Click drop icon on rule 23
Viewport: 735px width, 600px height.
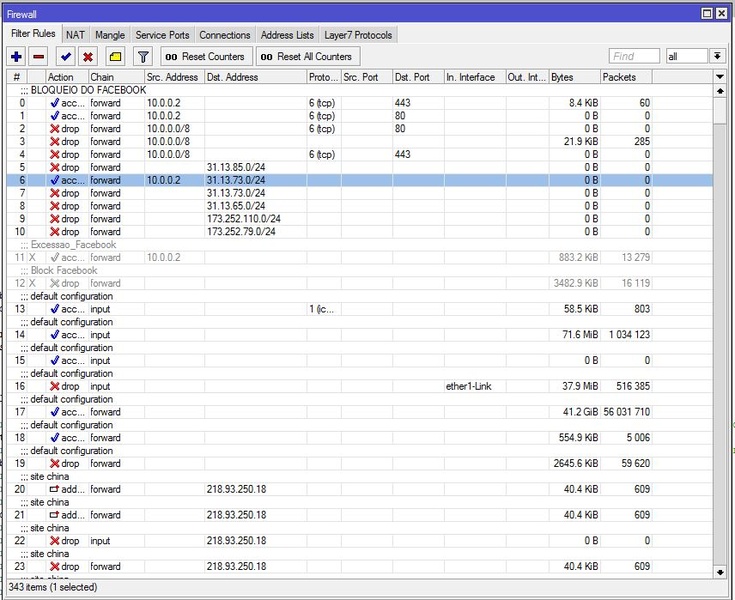click(x=55, y=566)
